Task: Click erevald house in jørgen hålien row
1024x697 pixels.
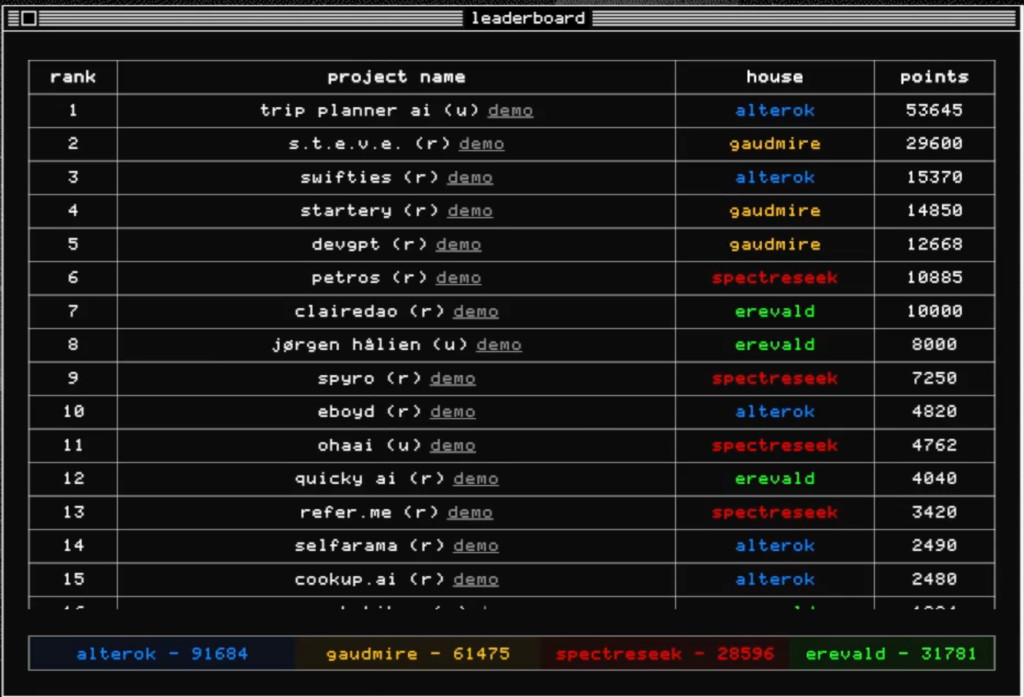Action: coord(775,345)
